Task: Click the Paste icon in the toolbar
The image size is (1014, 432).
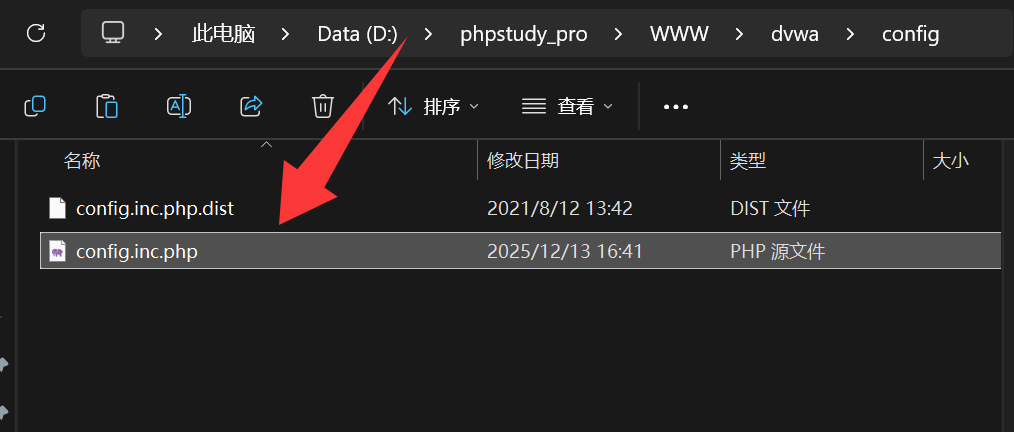Action: coord(107,106)
